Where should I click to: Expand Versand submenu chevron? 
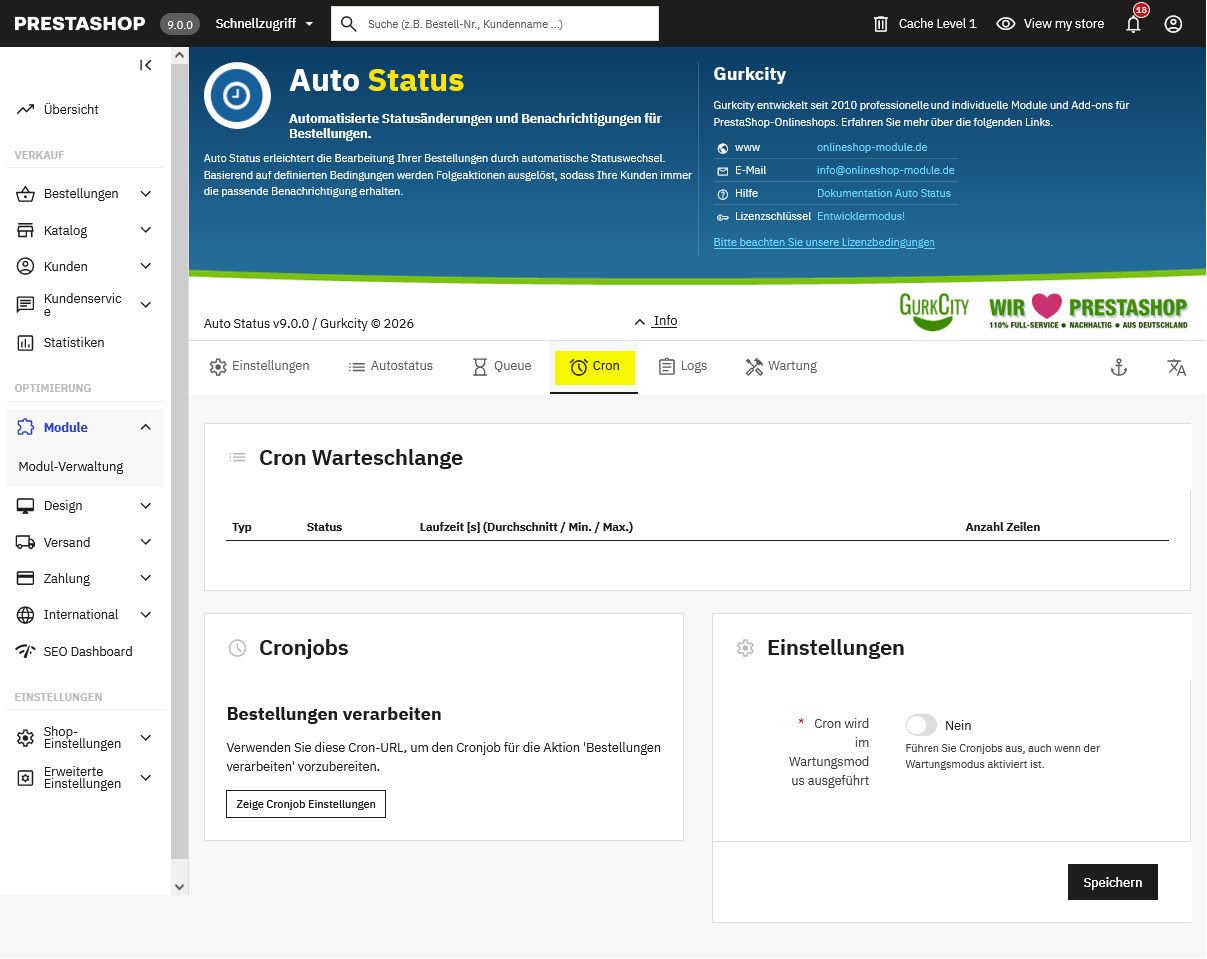click(146, 543)
